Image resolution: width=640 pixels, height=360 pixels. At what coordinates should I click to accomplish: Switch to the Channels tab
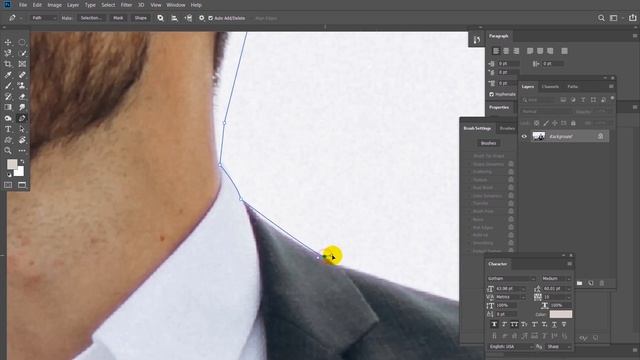tap(550, 87)
